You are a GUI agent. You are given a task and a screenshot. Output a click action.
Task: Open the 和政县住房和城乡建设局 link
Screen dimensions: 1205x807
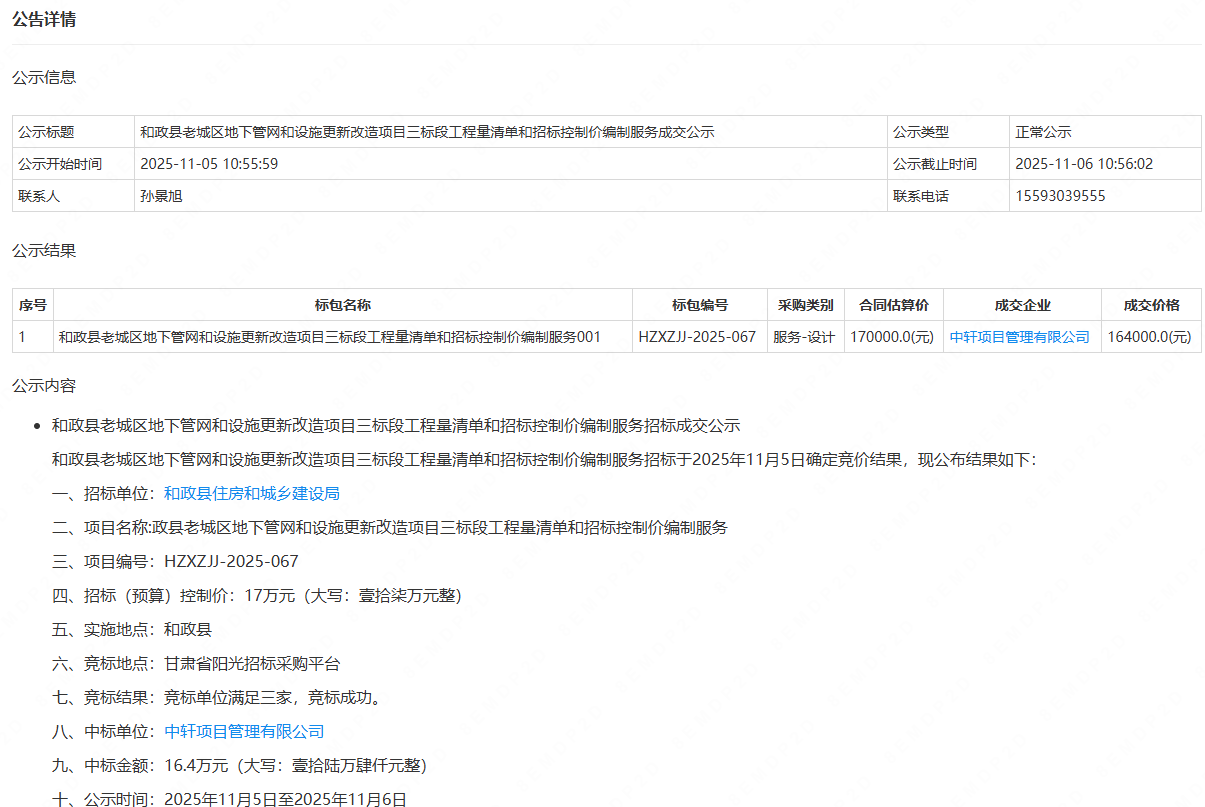tap(252, 493)
